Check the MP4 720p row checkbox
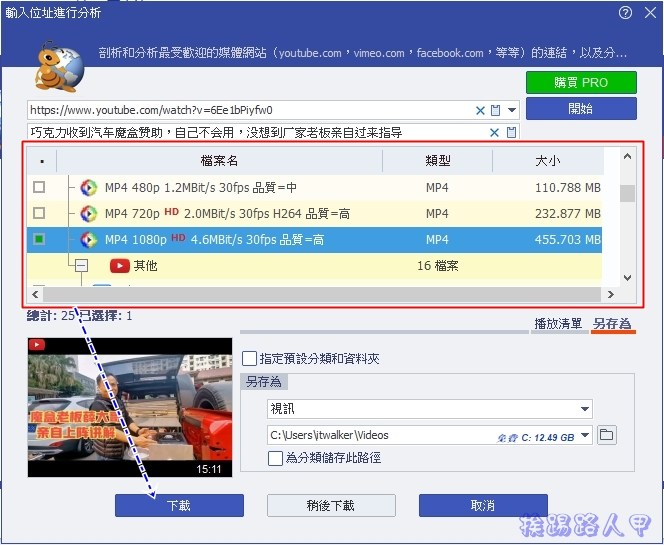The width and height of the screenshot is (664, 545). click(39, 213)
